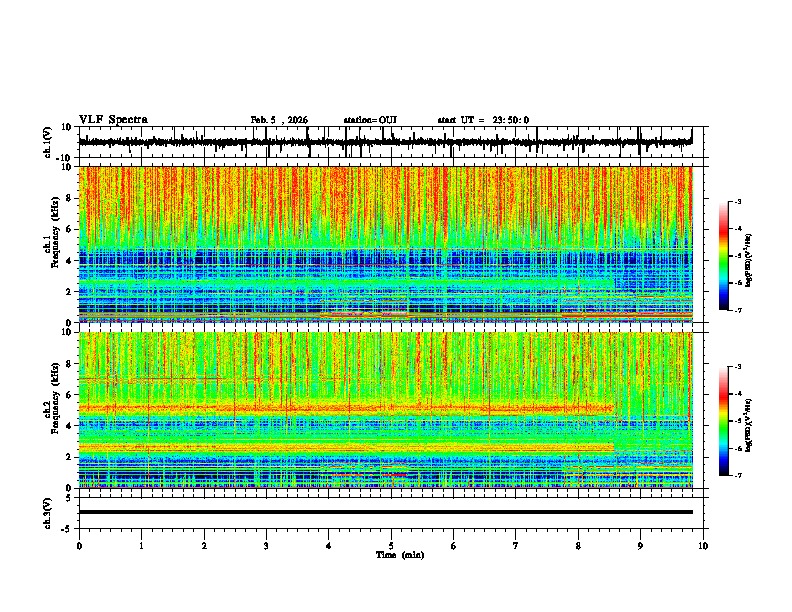
Task: Click the time-axis tick label "3" at bottom
Action: point(266,546)
